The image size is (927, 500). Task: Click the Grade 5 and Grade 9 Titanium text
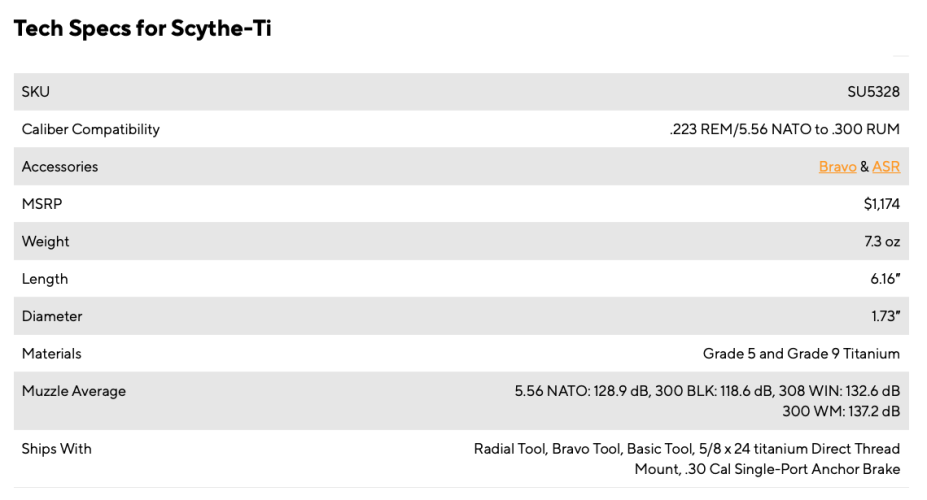point(801,353)
